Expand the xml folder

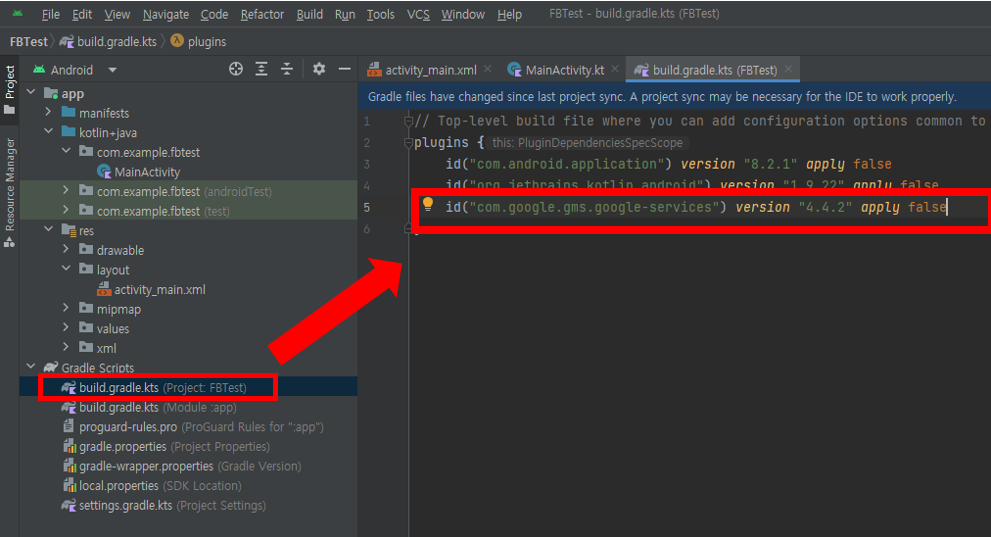pos(66,347)
